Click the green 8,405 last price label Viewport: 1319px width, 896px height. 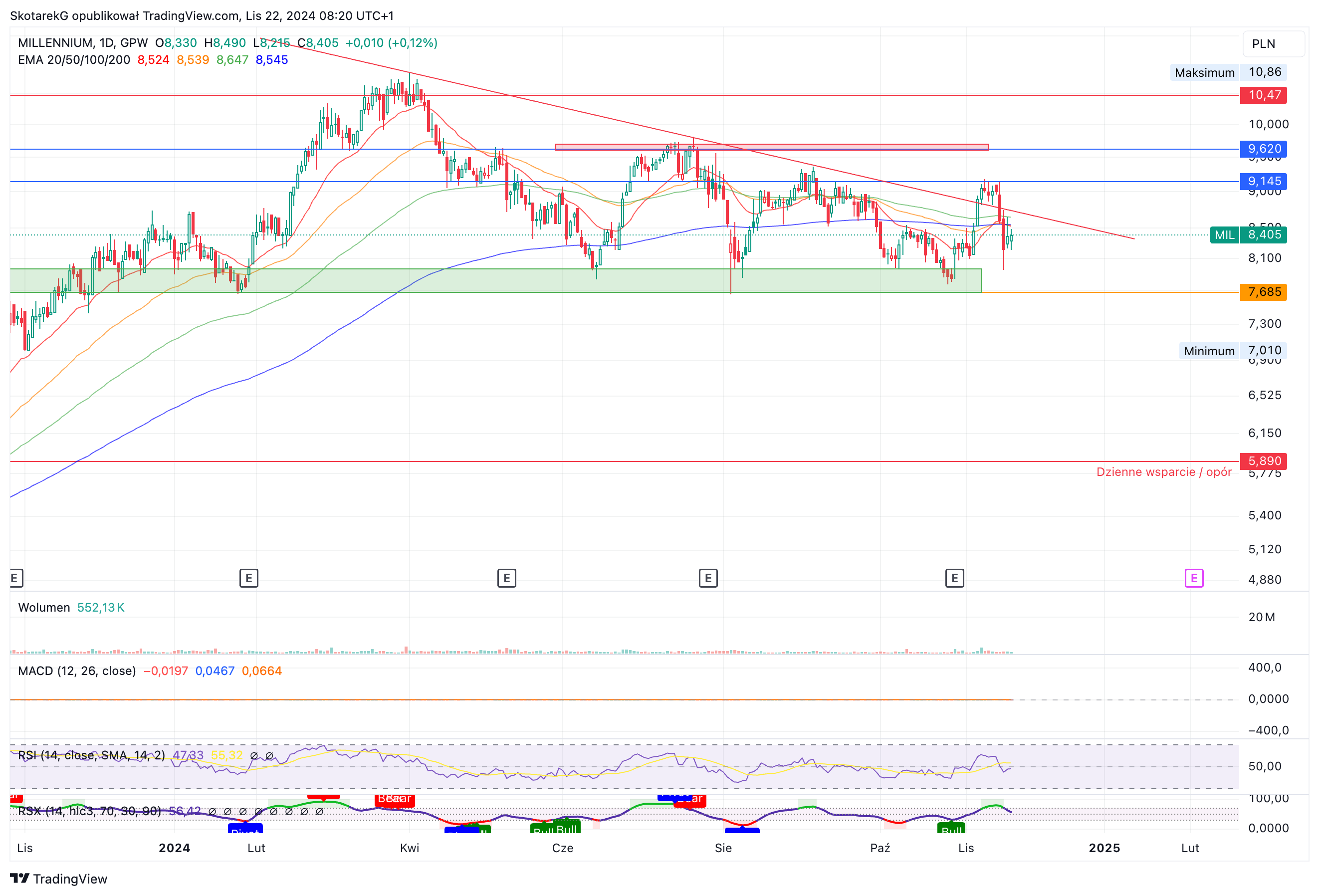coord(1264,235)
